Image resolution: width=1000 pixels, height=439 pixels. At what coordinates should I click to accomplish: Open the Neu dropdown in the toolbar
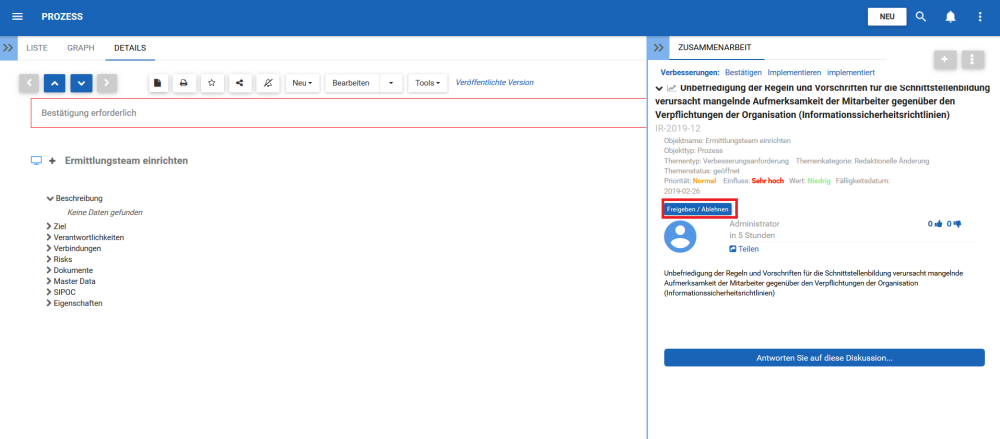pyautogui.click(x=302, y=83)
